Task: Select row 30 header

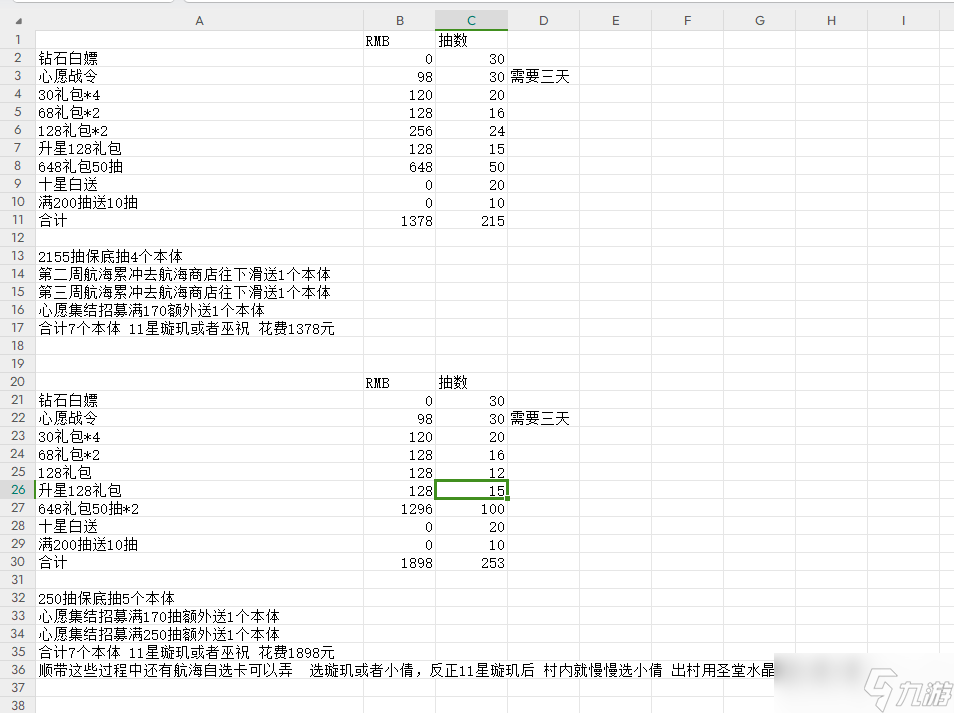Action: (18, 562)
